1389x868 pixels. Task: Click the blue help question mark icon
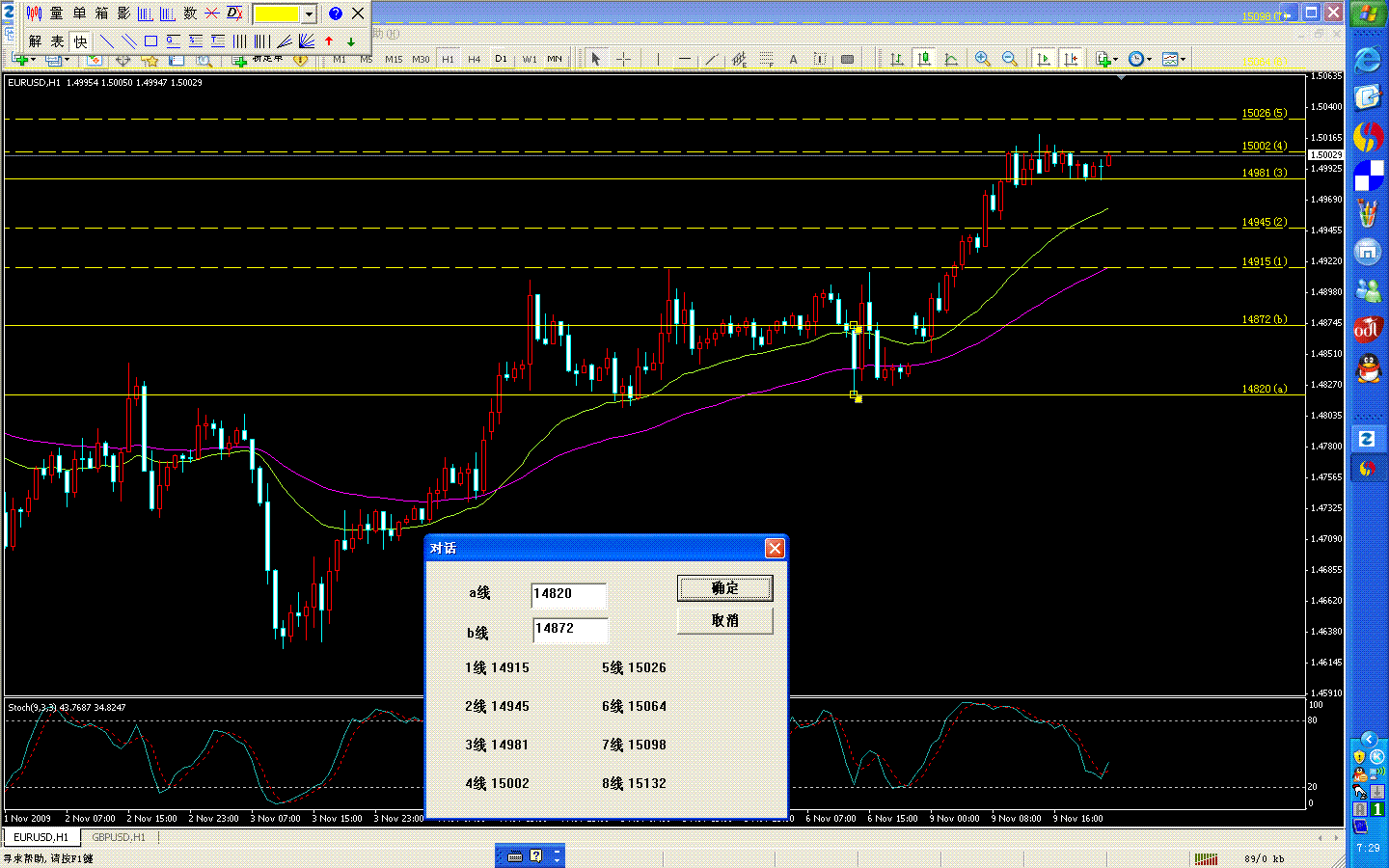coord(336,14)
